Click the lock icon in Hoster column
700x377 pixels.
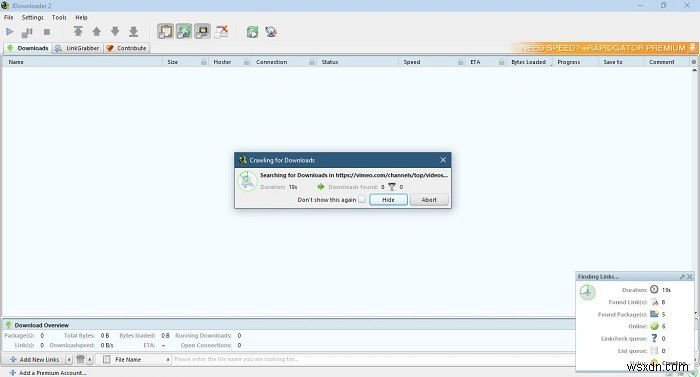point(246,62)
